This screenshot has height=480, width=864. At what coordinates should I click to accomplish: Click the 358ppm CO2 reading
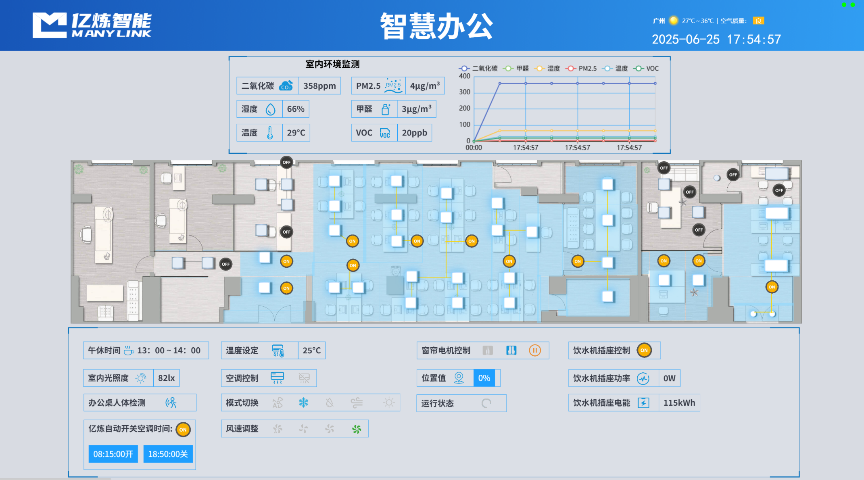[x=320, y=86]
